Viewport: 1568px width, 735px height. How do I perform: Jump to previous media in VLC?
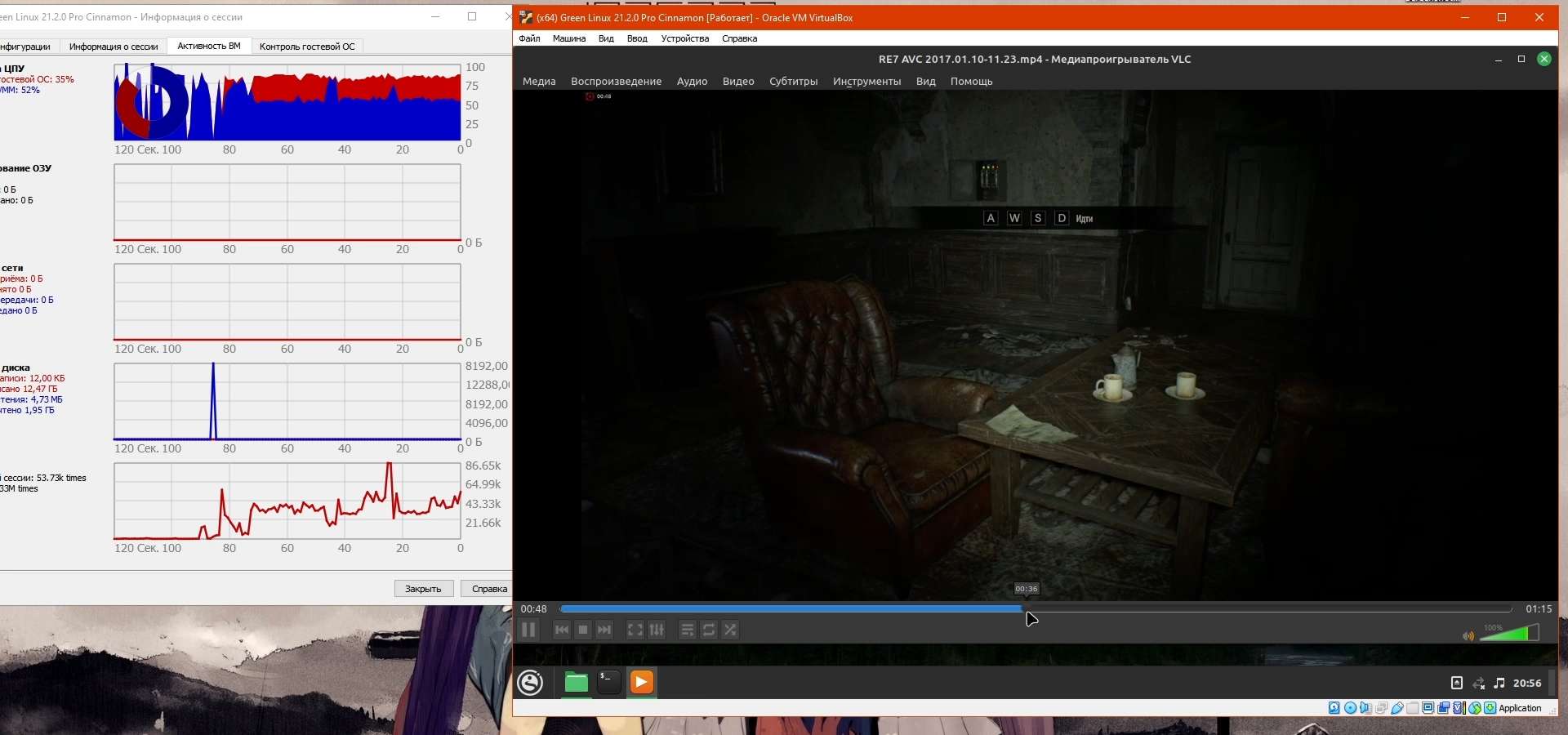point(561,630)
